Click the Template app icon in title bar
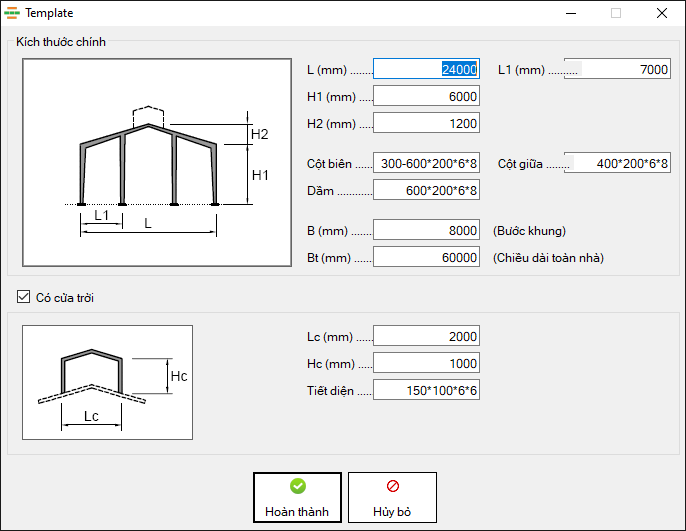This screenshot has width=686, height=531. point(12,13)
